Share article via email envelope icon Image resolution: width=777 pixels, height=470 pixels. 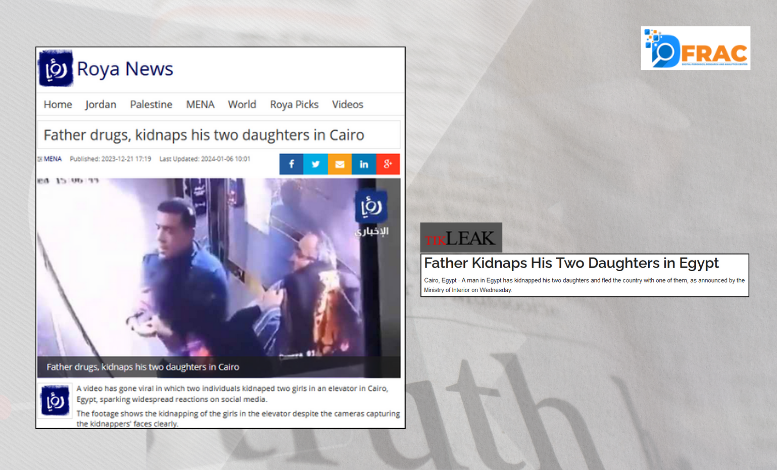tap(339, 164)
